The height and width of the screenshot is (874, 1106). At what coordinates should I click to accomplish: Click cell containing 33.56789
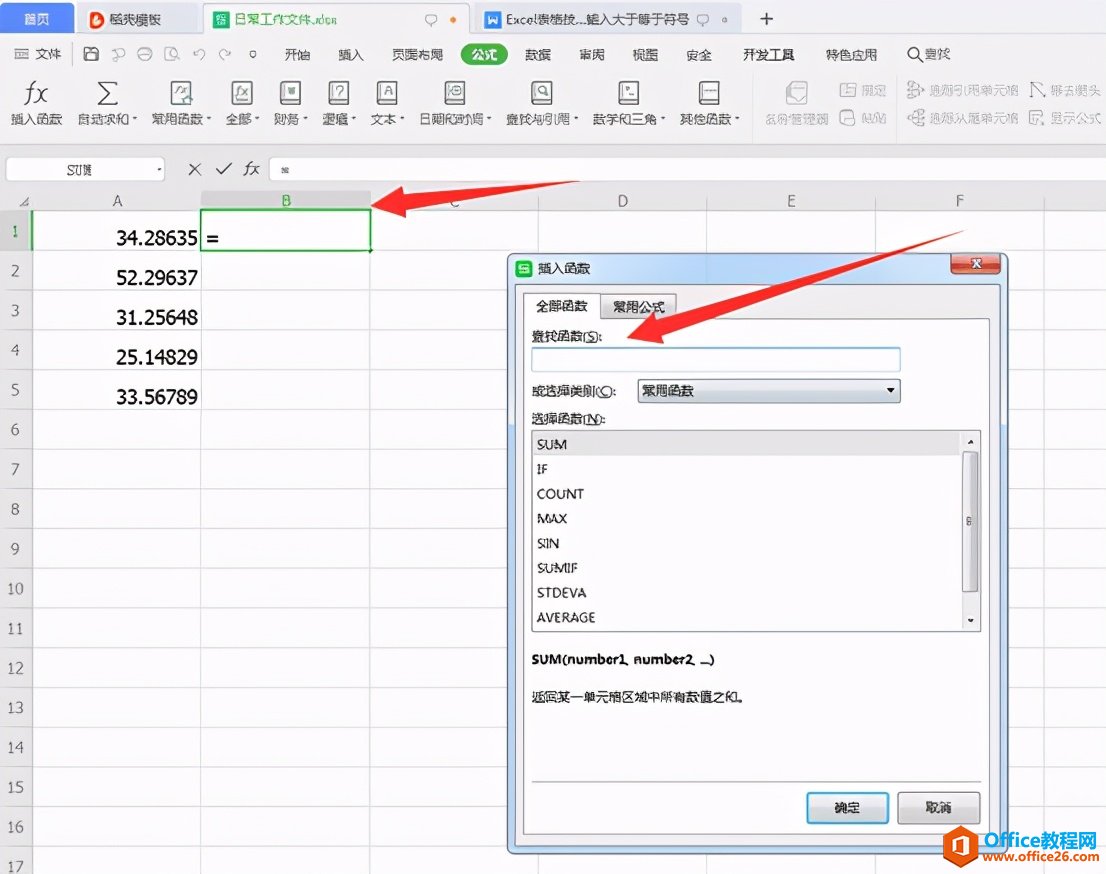point(116,391)
